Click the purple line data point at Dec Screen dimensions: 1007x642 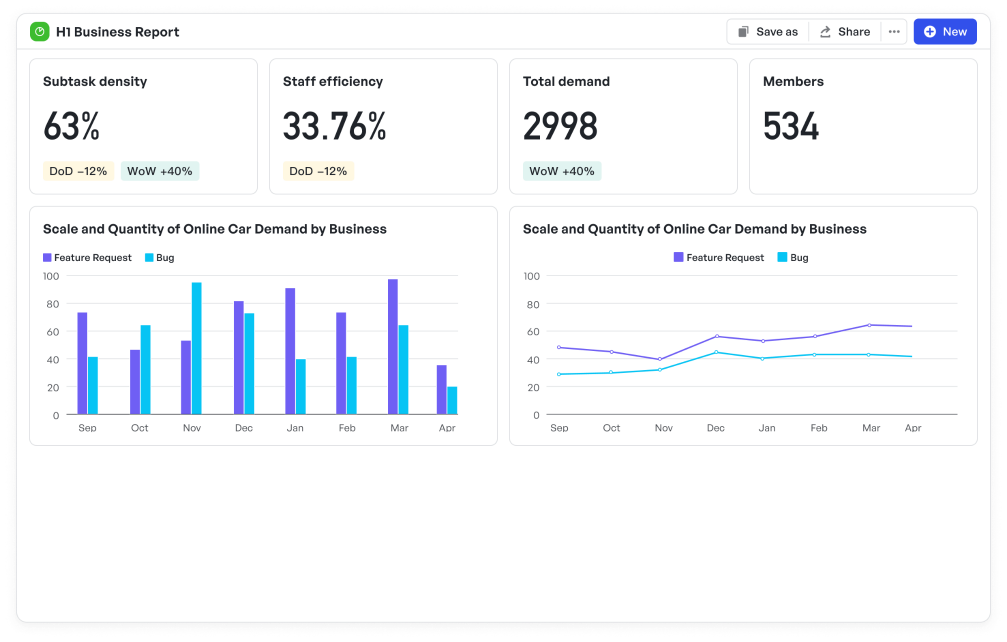point(716,336)
